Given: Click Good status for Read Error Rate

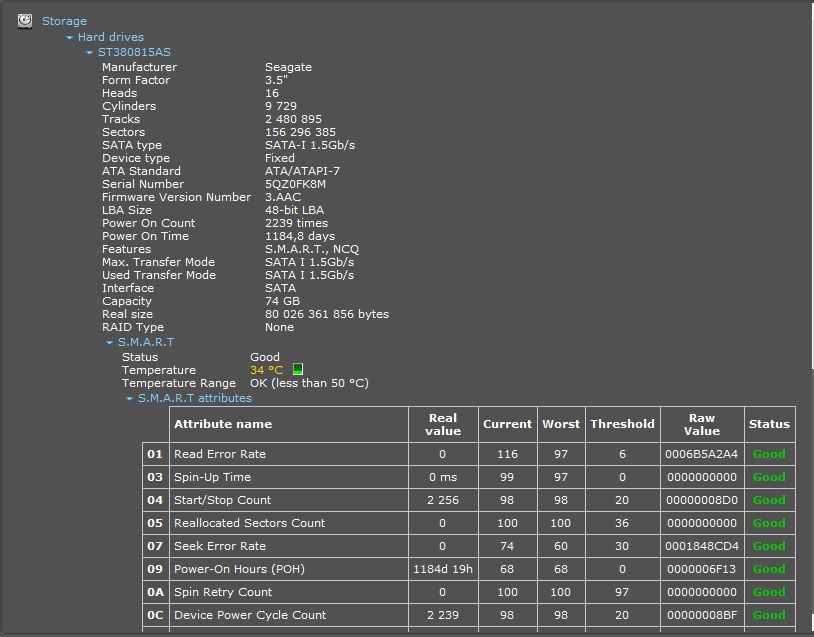Looking at the screenshot, I should click(769, 454).
